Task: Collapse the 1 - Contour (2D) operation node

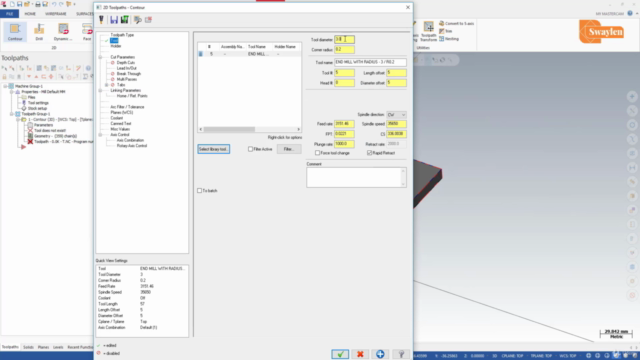Action: pyautogui.click(x=18, y=120)
